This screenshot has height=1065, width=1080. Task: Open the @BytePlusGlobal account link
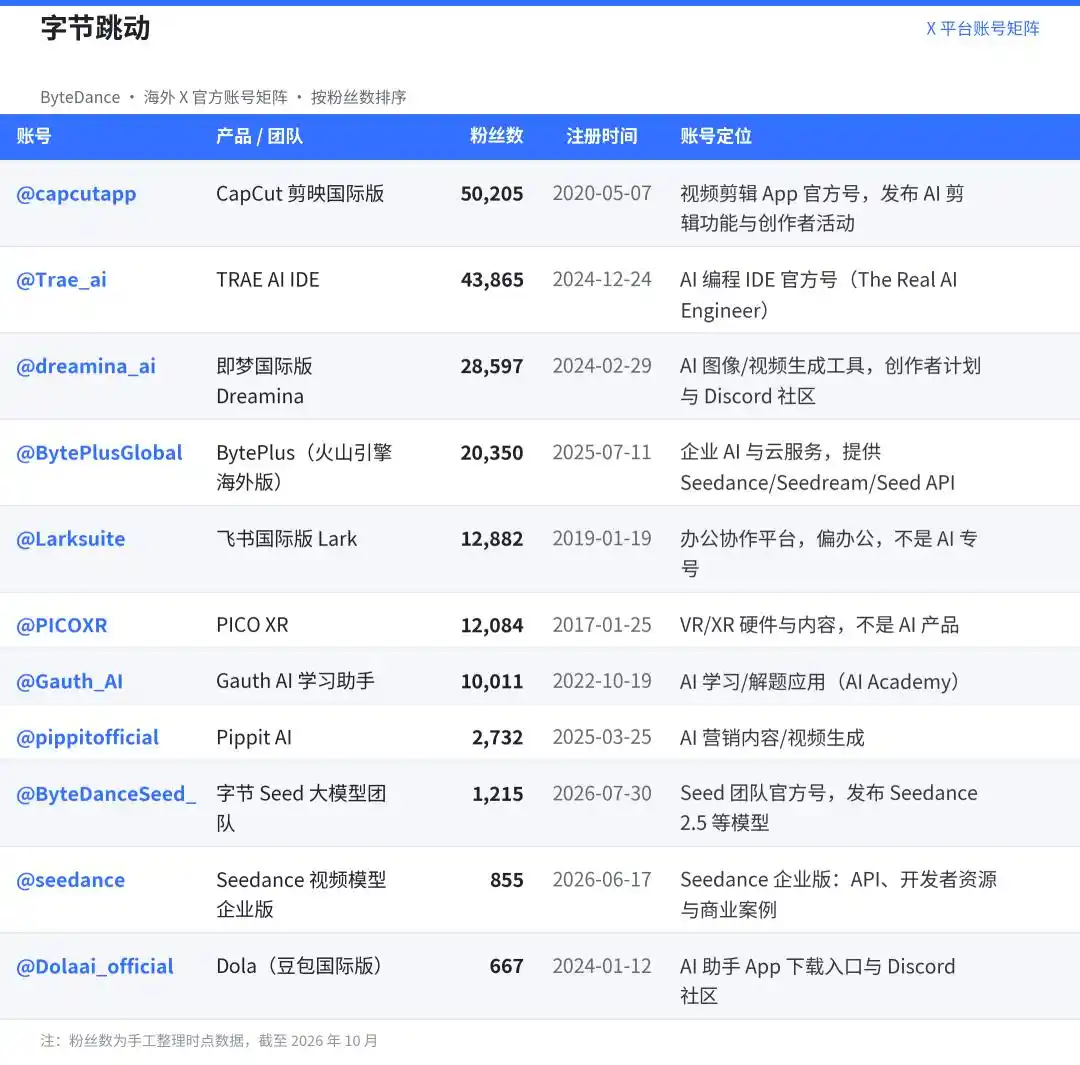pyautogui.click(x=99, y=453)
